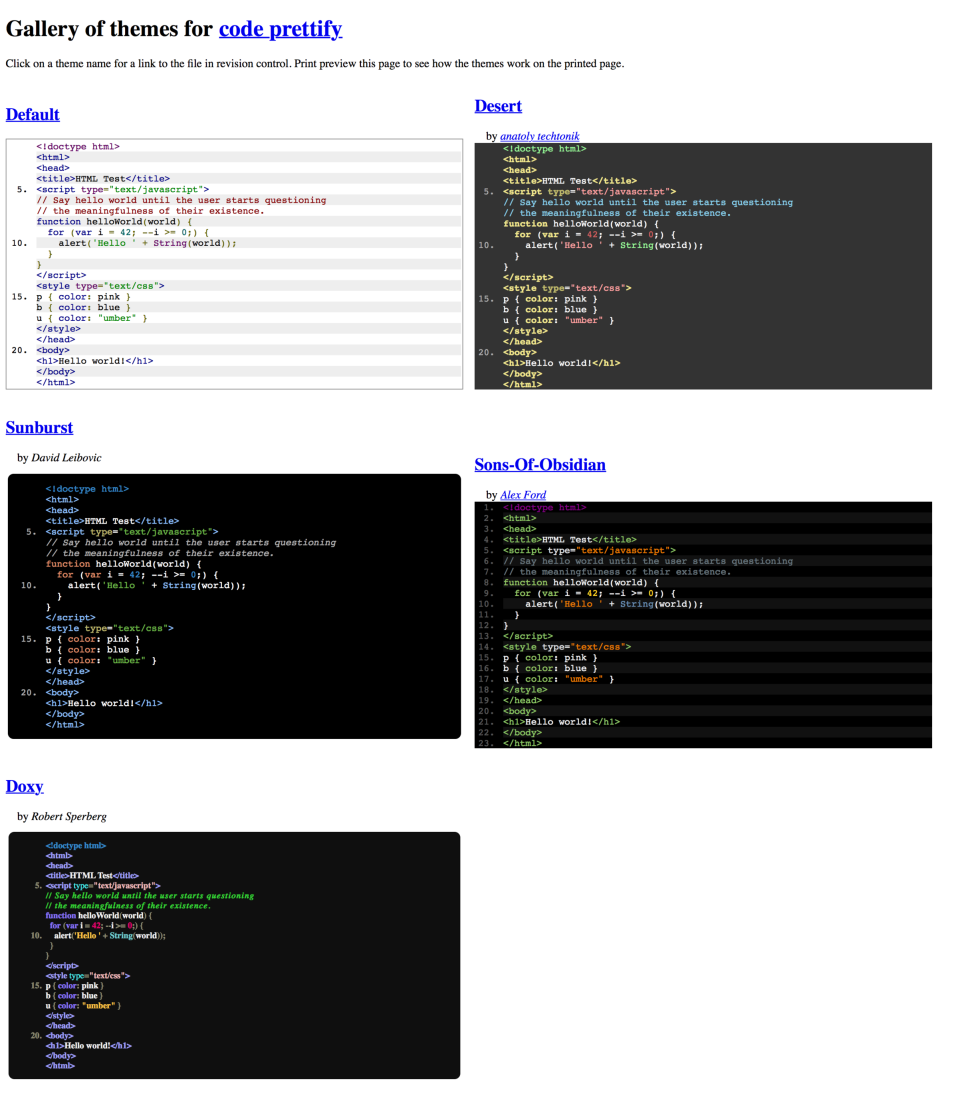Open the Default theme link
Viewport: 966px width, 1107px height.
[32, 114]
